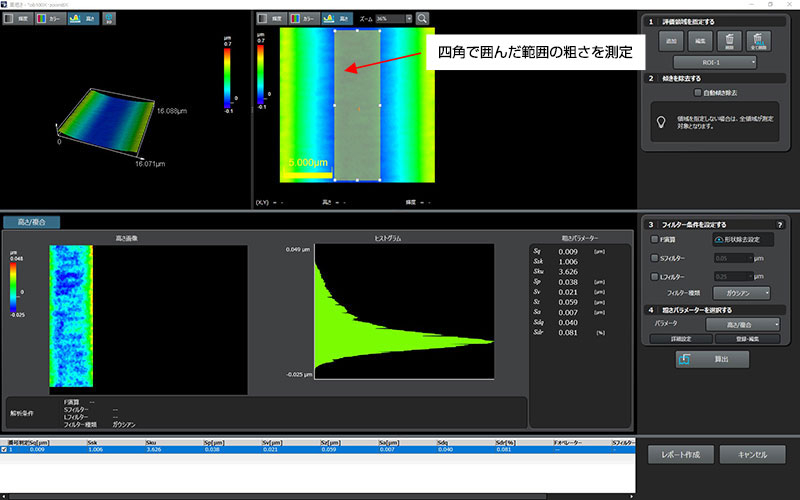Toggle the F演算 checkbox
This screenshot has width=800, height=500.
[655, 240]
